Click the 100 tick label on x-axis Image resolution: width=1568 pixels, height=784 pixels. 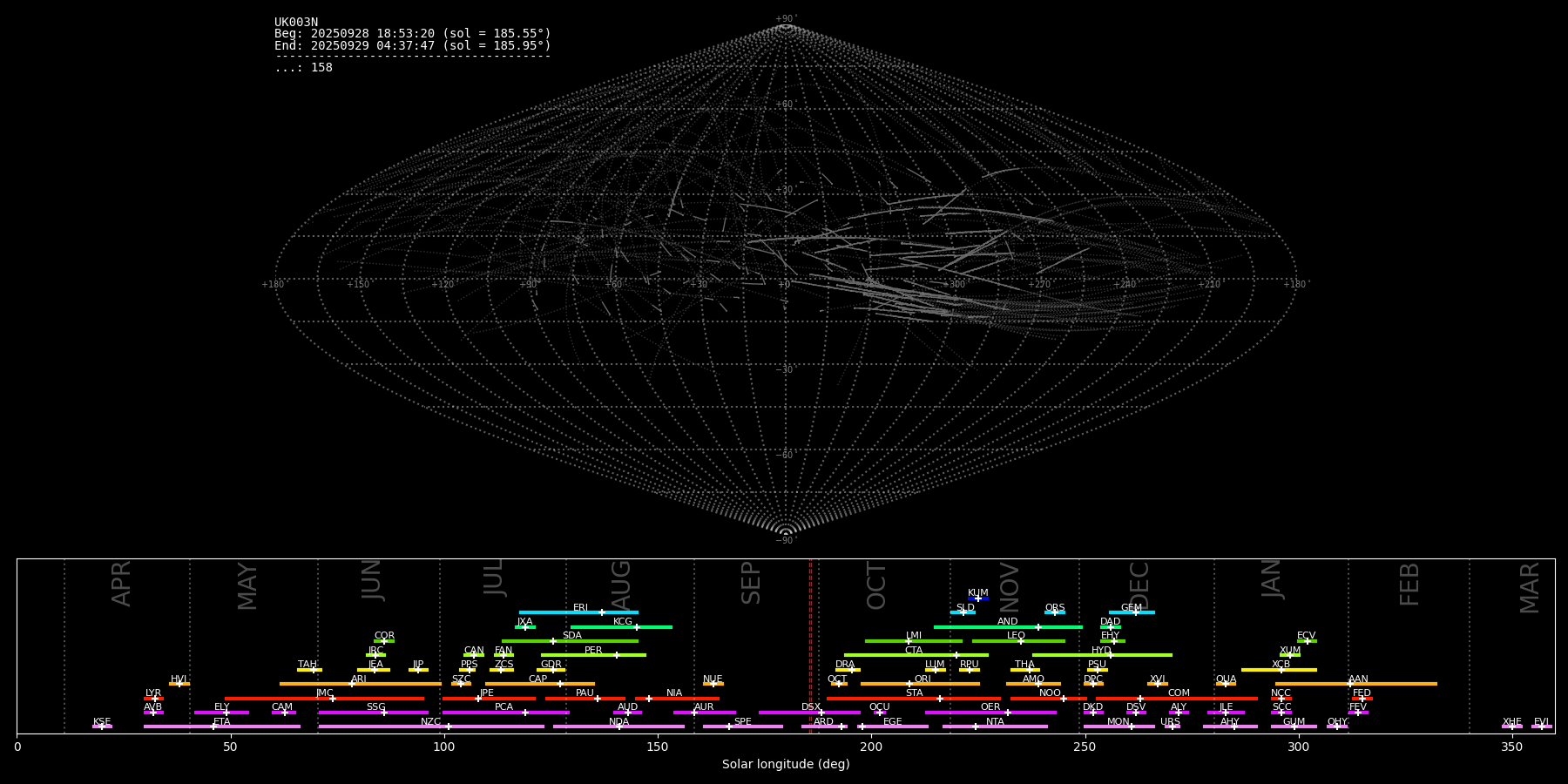pyautogui.click(x=444, y=747)
